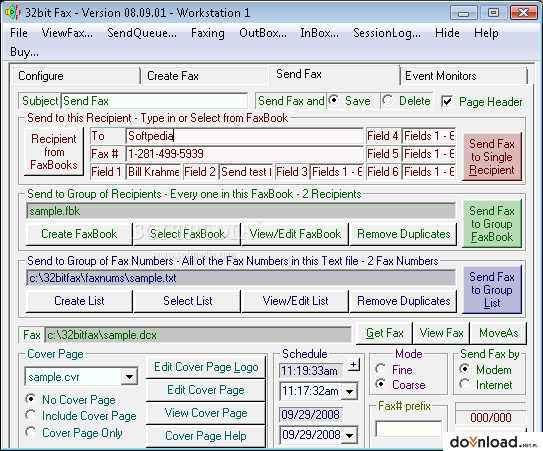543x451 pixels.
Task: Click the View Cover Page button
Action: [x=206, y=413]
